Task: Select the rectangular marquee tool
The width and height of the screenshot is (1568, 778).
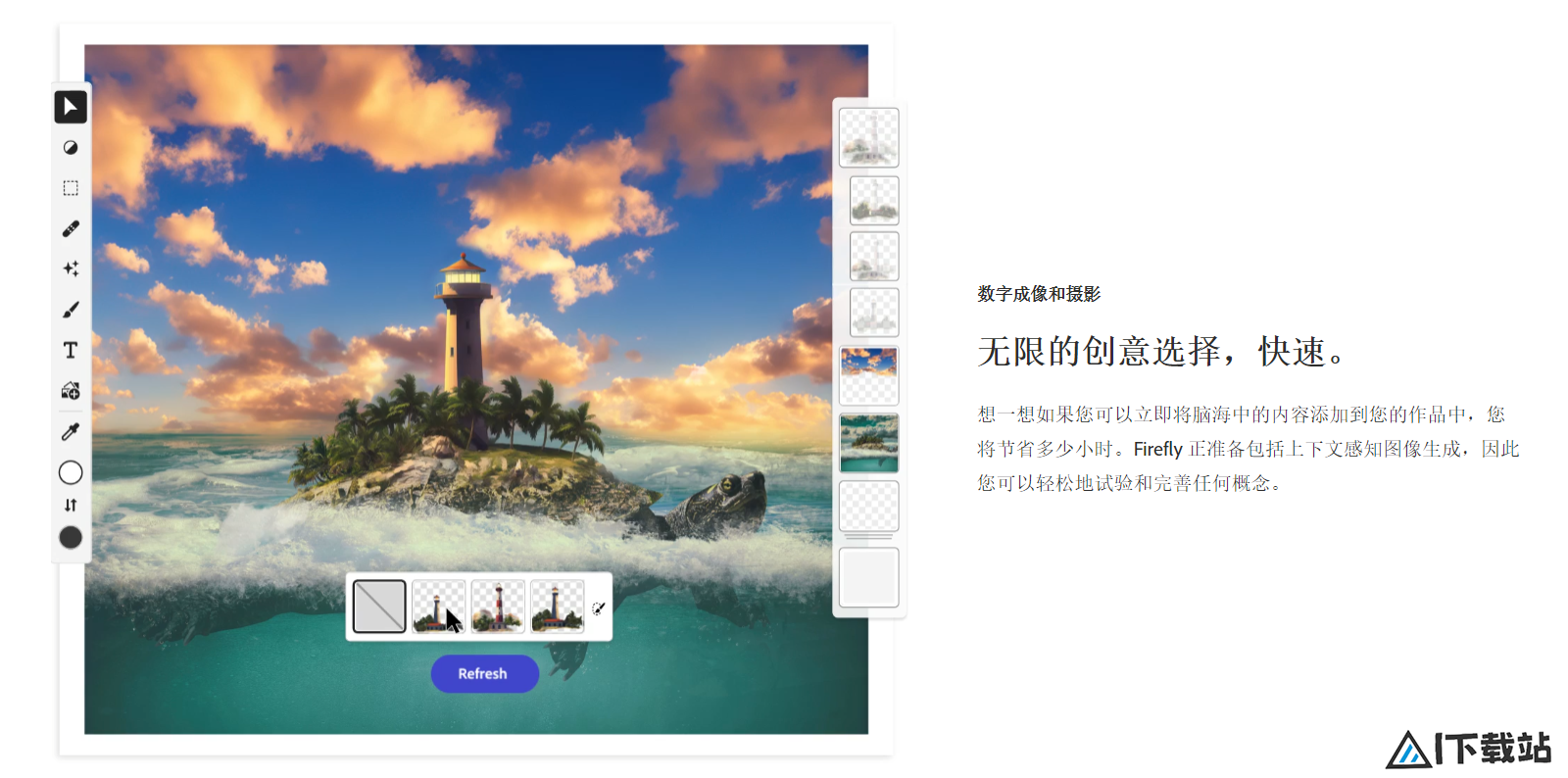Action: [71, 188]
